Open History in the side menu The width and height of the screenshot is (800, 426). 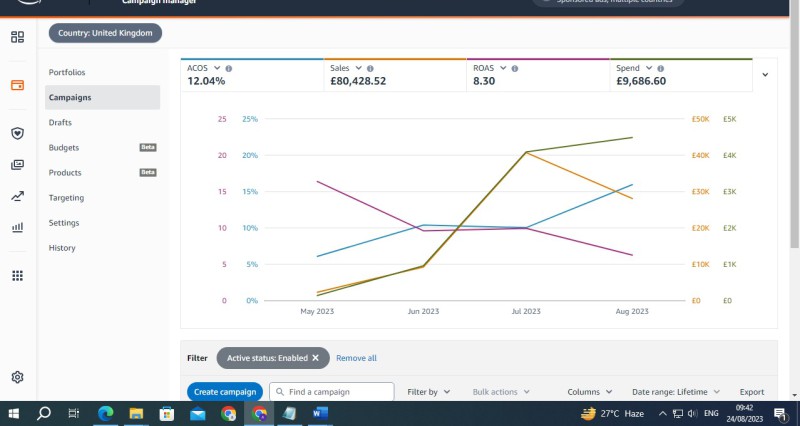coord(62,248)
